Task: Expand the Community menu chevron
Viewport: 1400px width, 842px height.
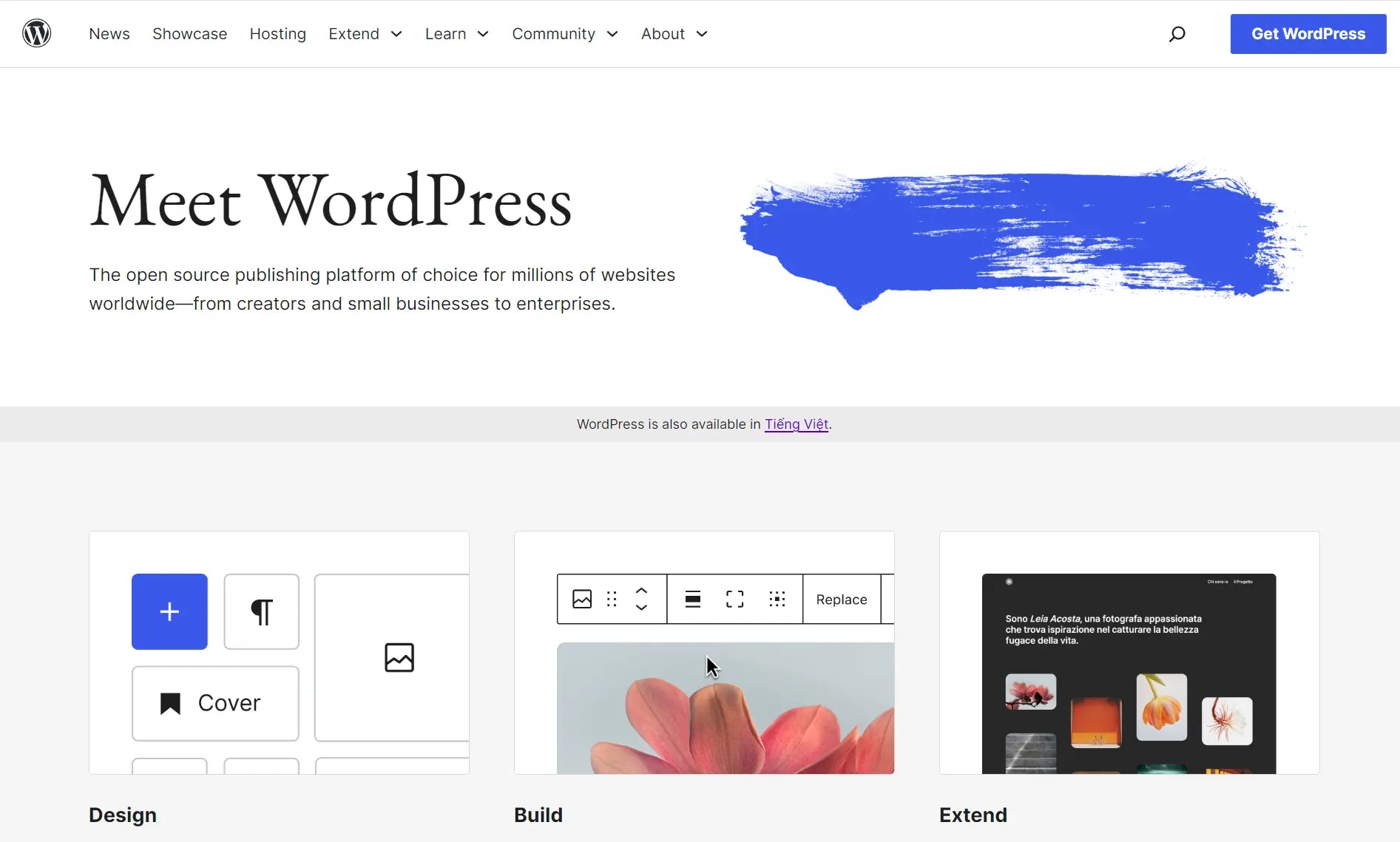Action: tap(612, 34)
